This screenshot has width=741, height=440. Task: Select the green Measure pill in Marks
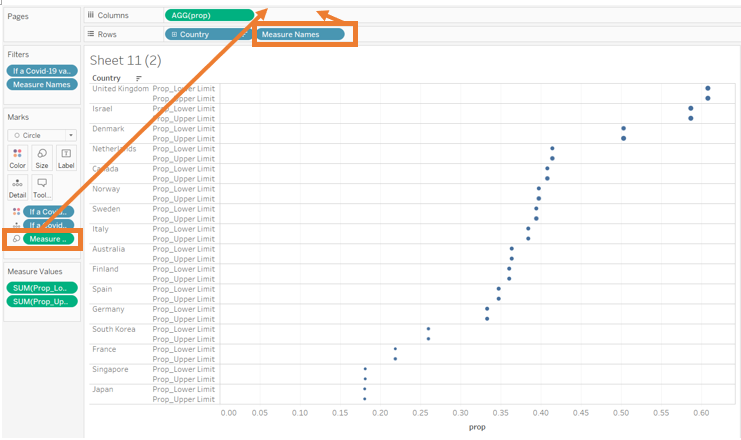coord(49,239)
